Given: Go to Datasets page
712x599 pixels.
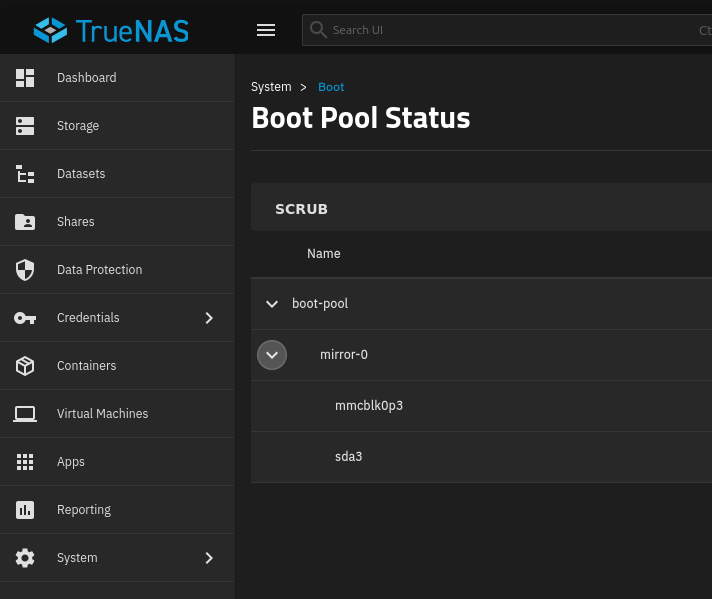Looking at the screenshot, I should 81,174.
